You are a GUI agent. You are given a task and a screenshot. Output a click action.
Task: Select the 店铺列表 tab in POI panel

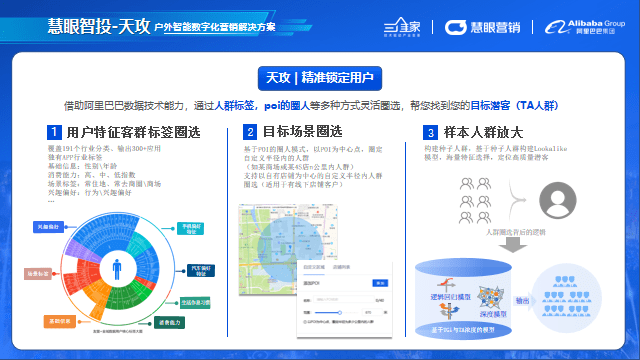pyautogui.click(x=341, y=267)
